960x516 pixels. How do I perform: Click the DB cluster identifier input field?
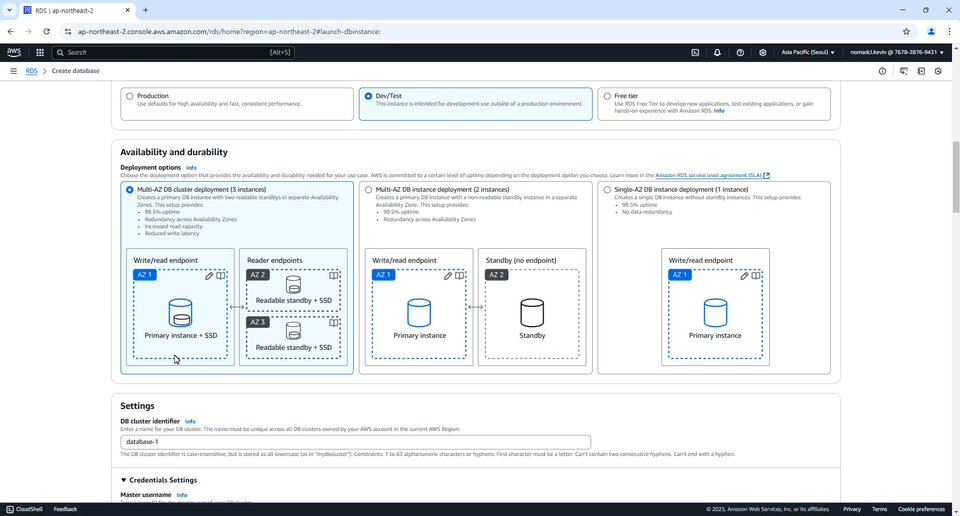click(355, 442)
